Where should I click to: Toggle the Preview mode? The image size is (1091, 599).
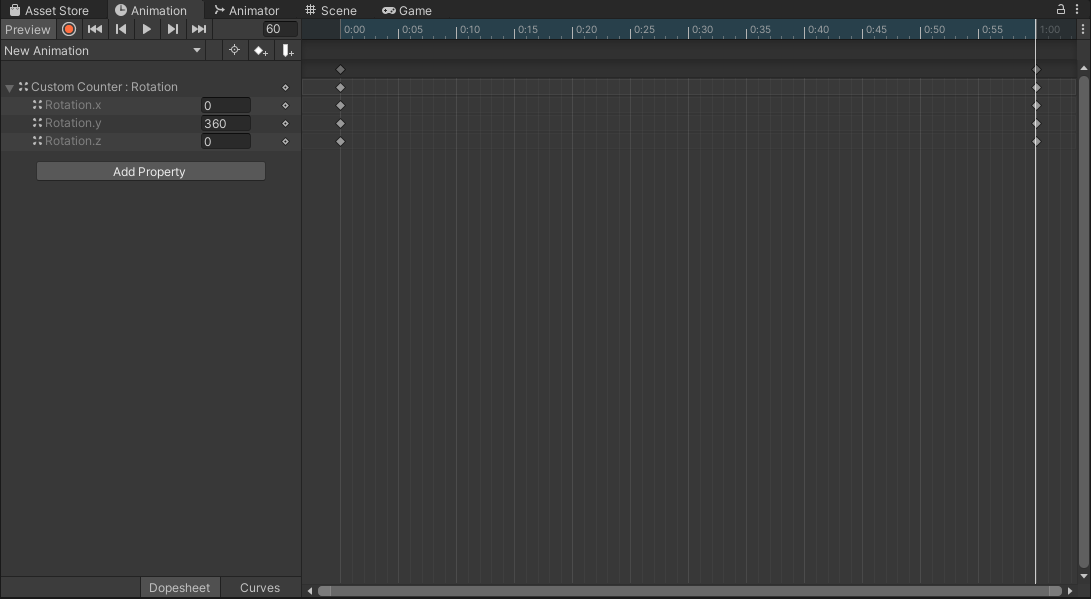point(28,29)
